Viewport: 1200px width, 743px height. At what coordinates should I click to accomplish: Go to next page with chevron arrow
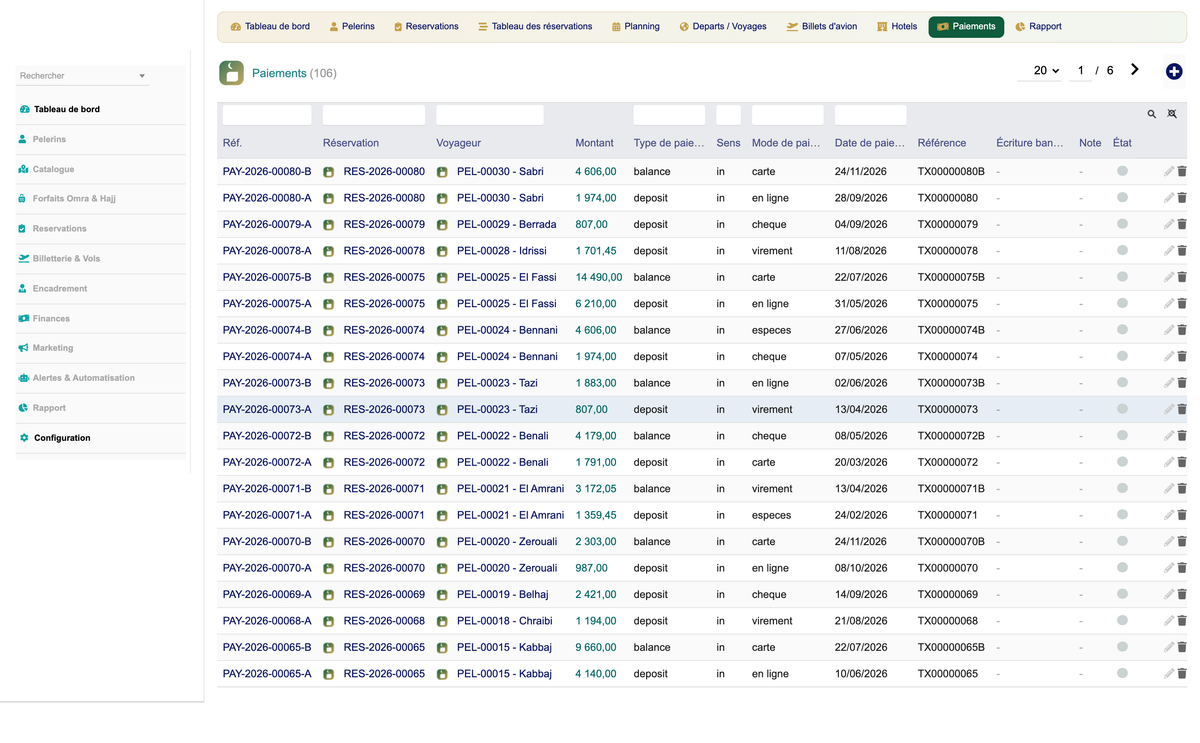1135,70
